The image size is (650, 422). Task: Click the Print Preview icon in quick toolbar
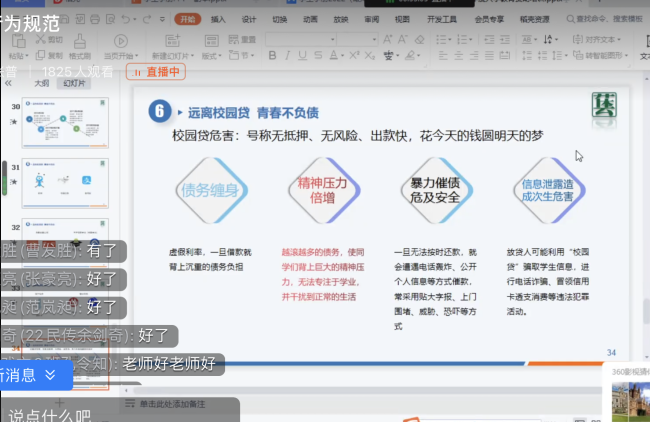pyautogui.click(x=110, y=19)
